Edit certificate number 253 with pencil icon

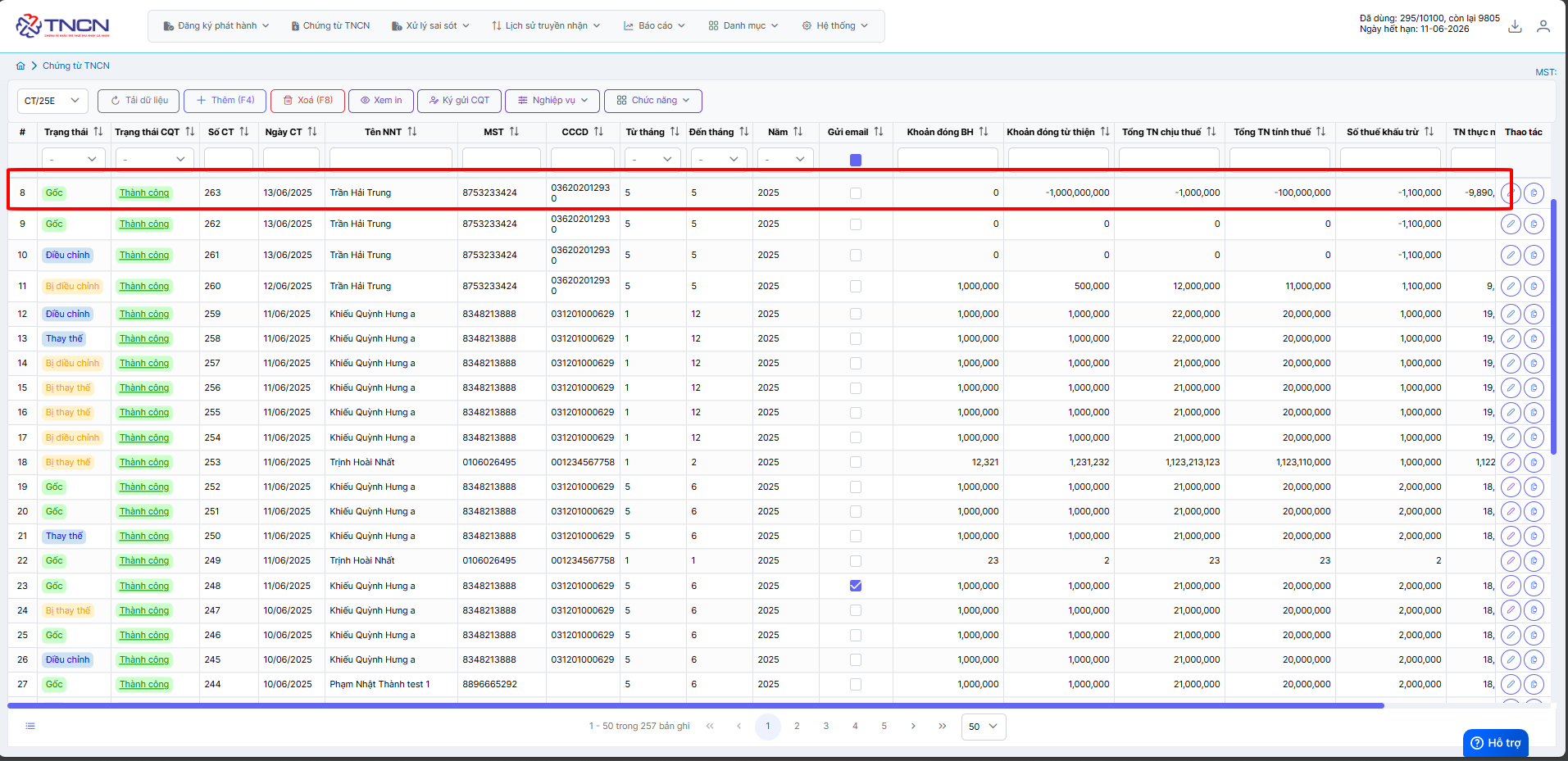[1511, 463]
